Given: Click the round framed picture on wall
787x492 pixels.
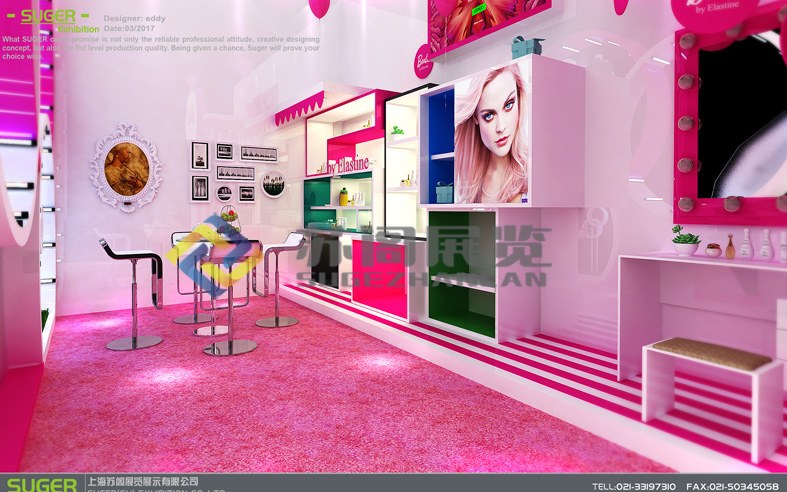Looking at the screenshot, I should coord(273,184).
